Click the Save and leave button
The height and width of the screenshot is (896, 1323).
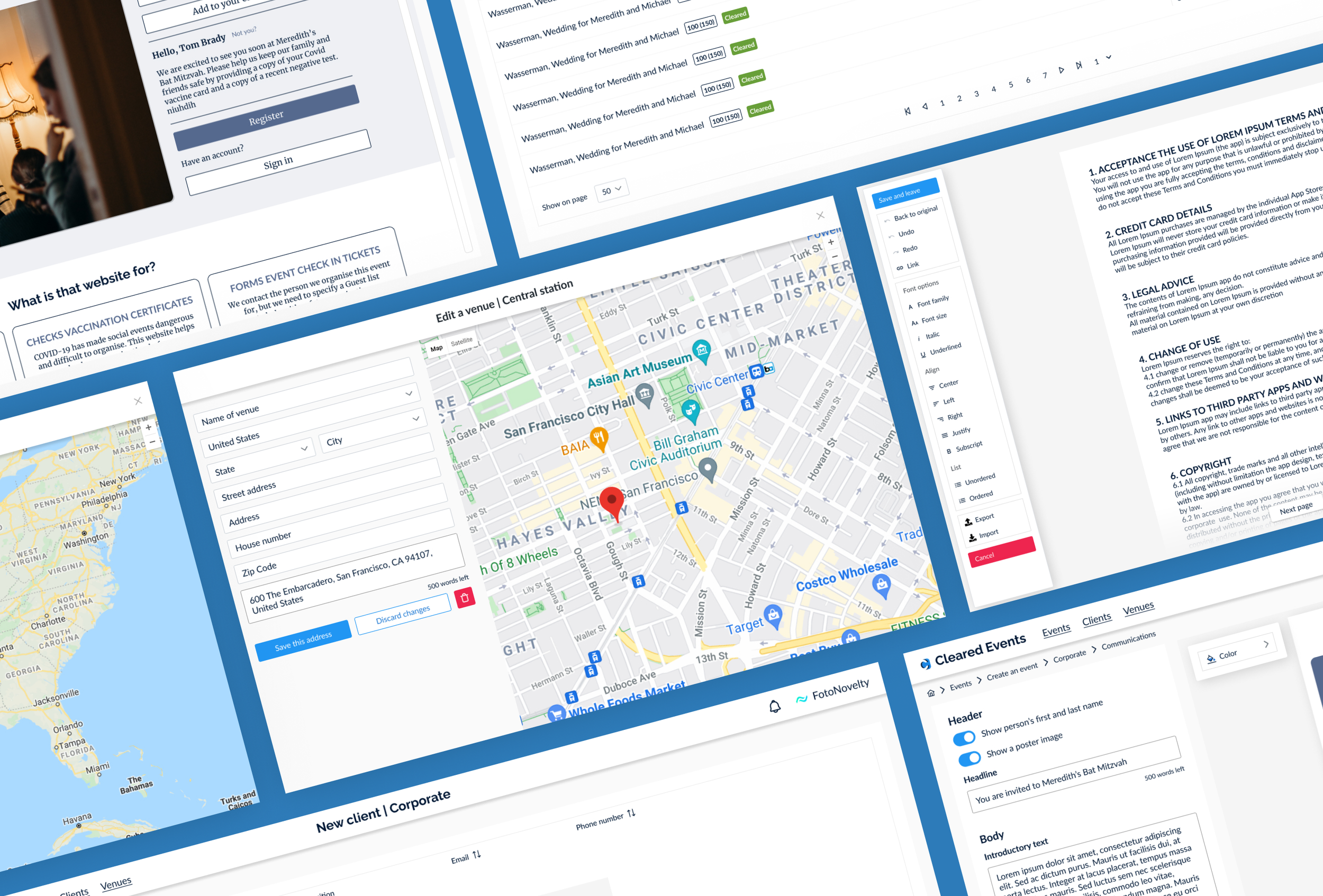[904, 194]
